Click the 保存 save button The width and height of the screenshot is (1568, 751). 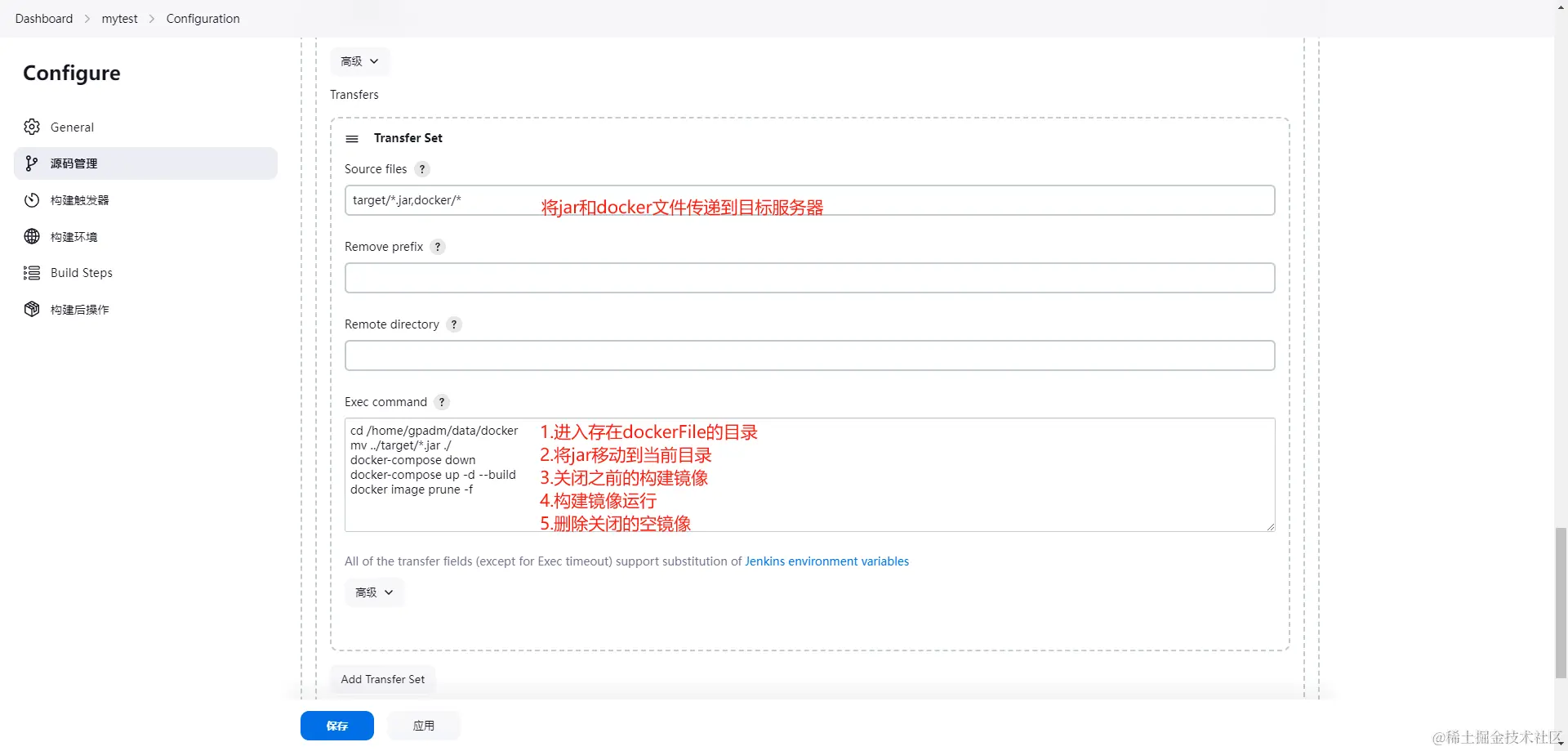point(337,726)
